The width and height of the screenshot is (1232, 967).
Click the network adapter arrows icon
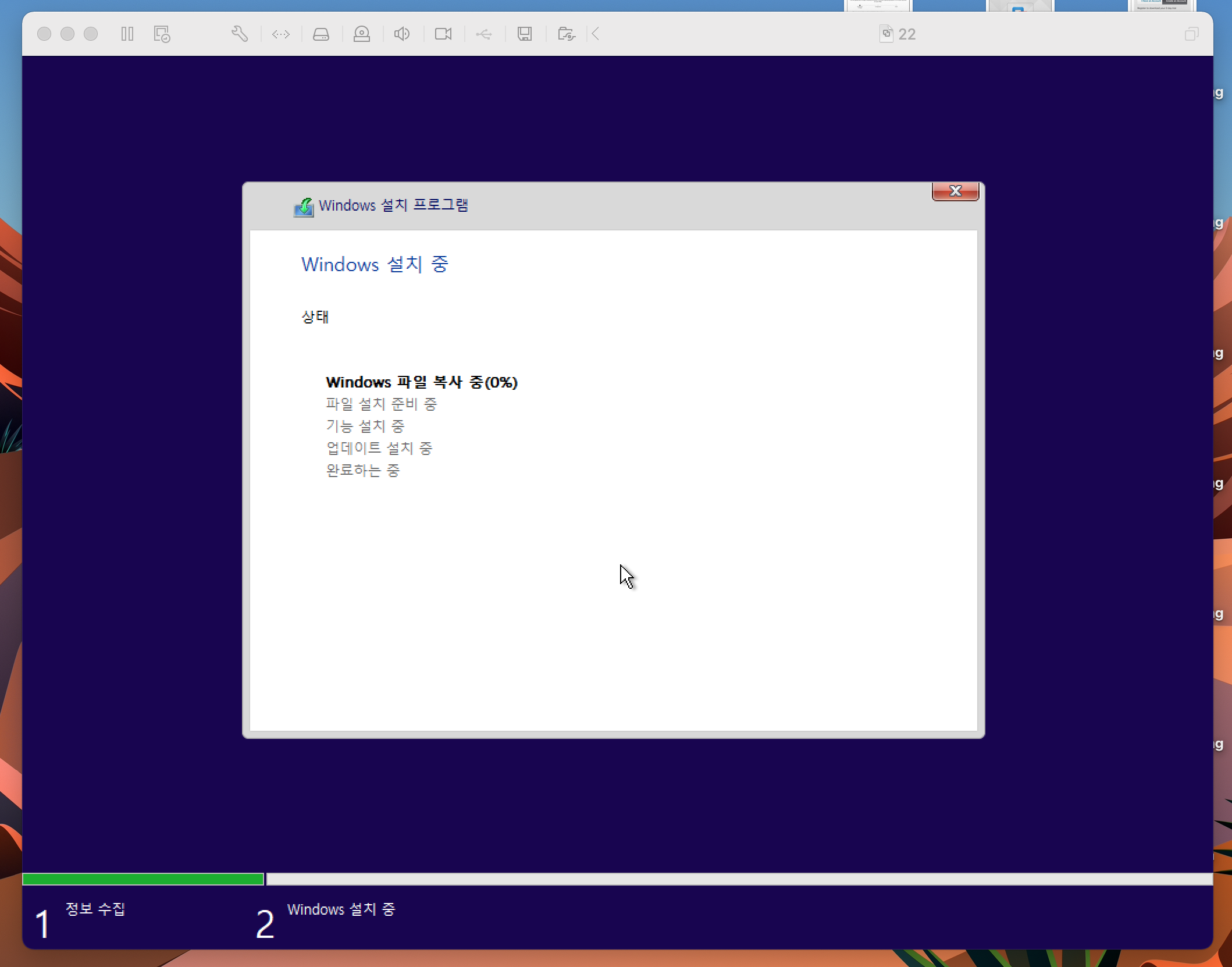[281, 34]
